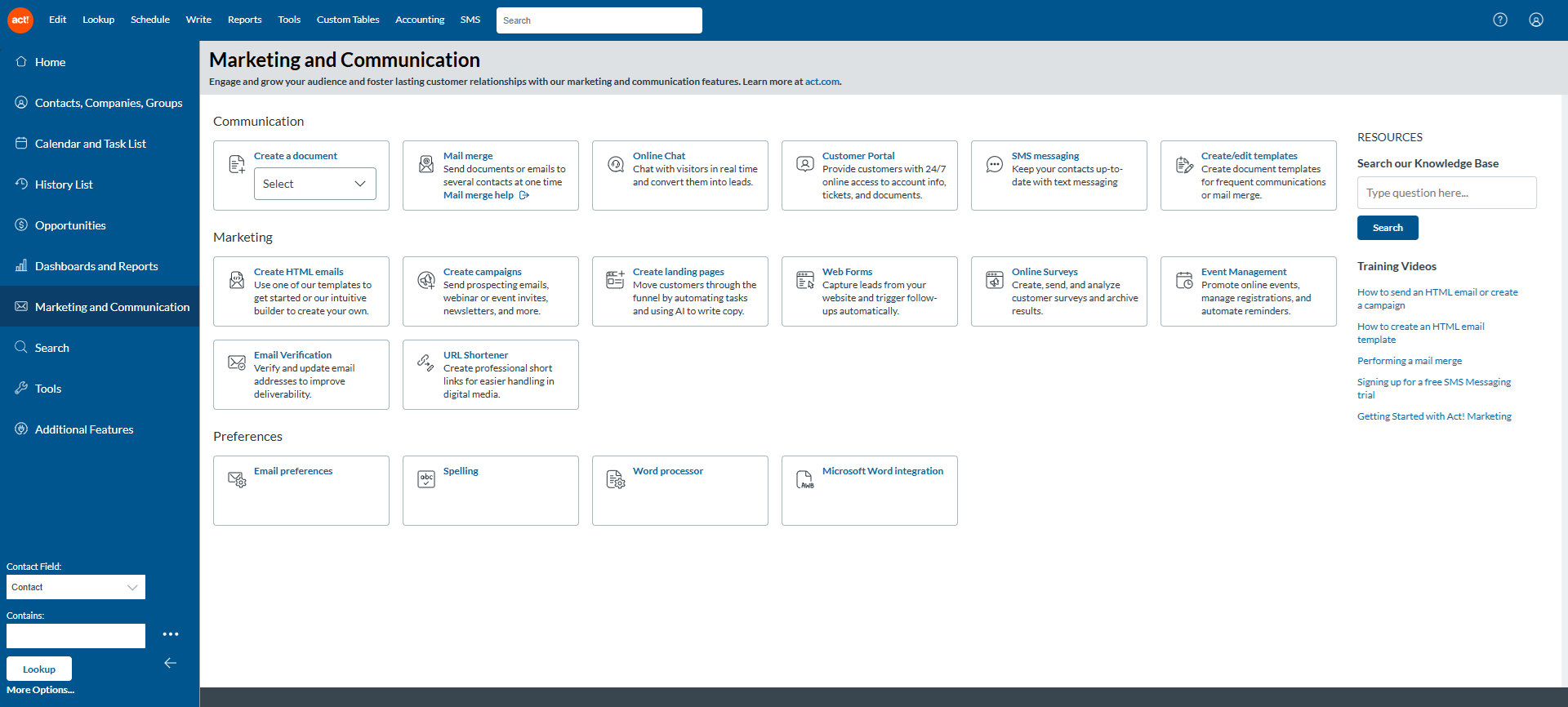Image resolution: width=1568 pixels, height=707 pixels.
Task: Click the Lookup button
Action: (39, 669)
